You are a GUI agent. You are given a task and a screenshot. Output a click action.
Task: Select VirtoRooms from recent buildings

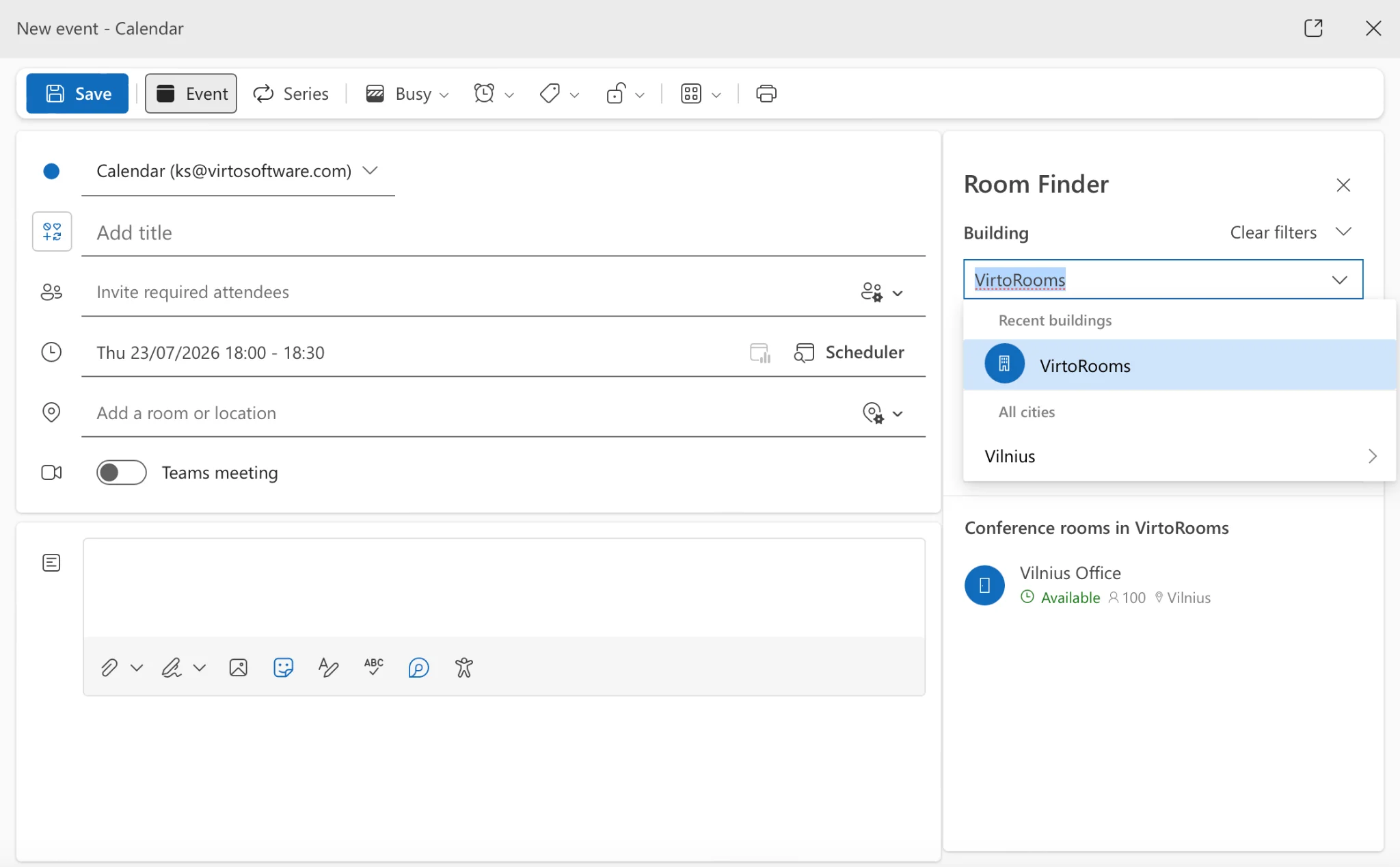[1179, 365]
